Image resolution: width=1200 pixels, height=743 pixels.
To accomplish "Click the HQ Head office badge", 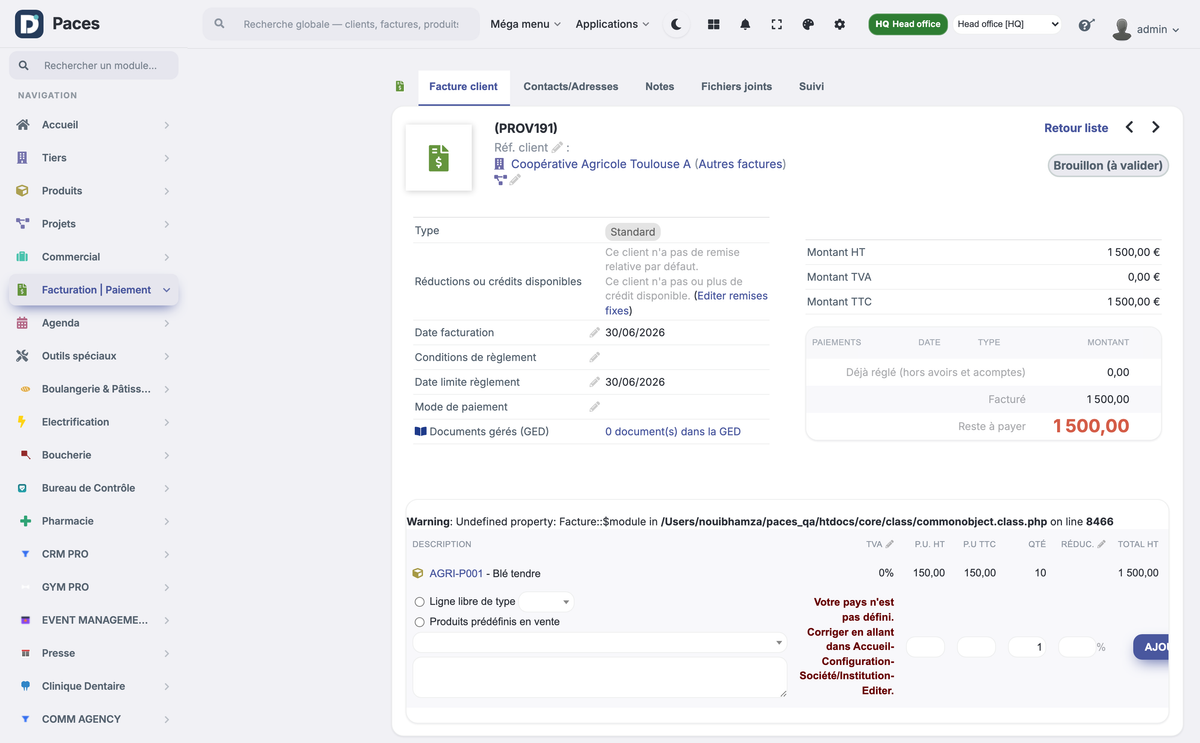I will point(908,24).
